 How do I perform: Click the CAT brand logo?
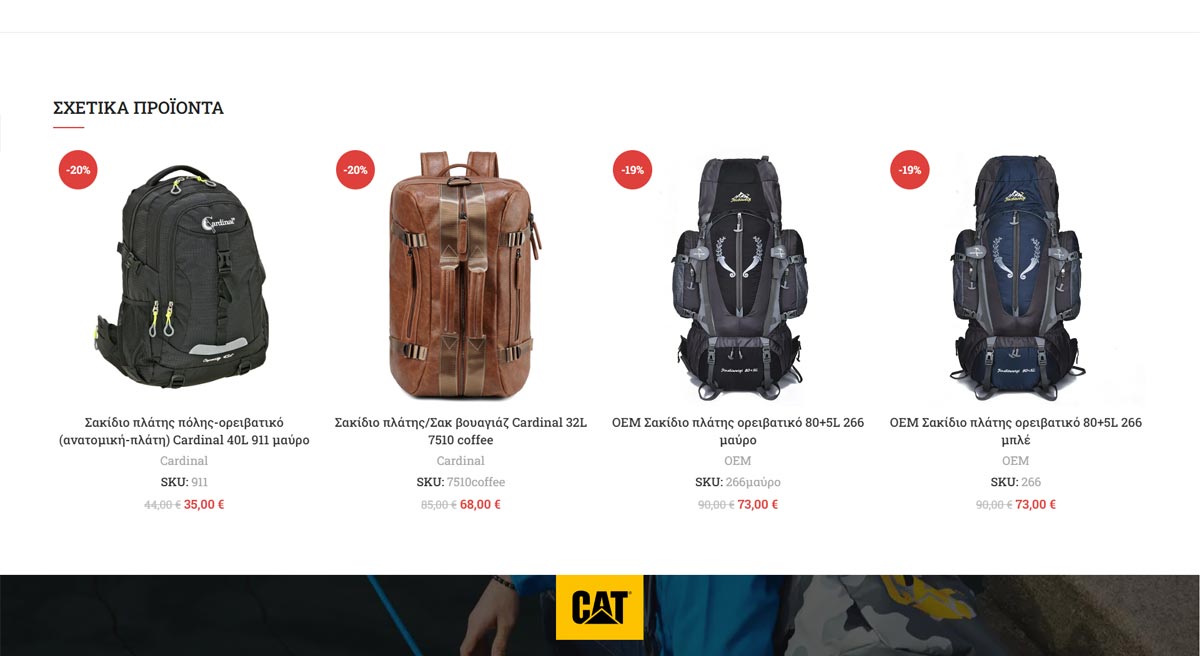pyautogui.click(x=600, y=607)
